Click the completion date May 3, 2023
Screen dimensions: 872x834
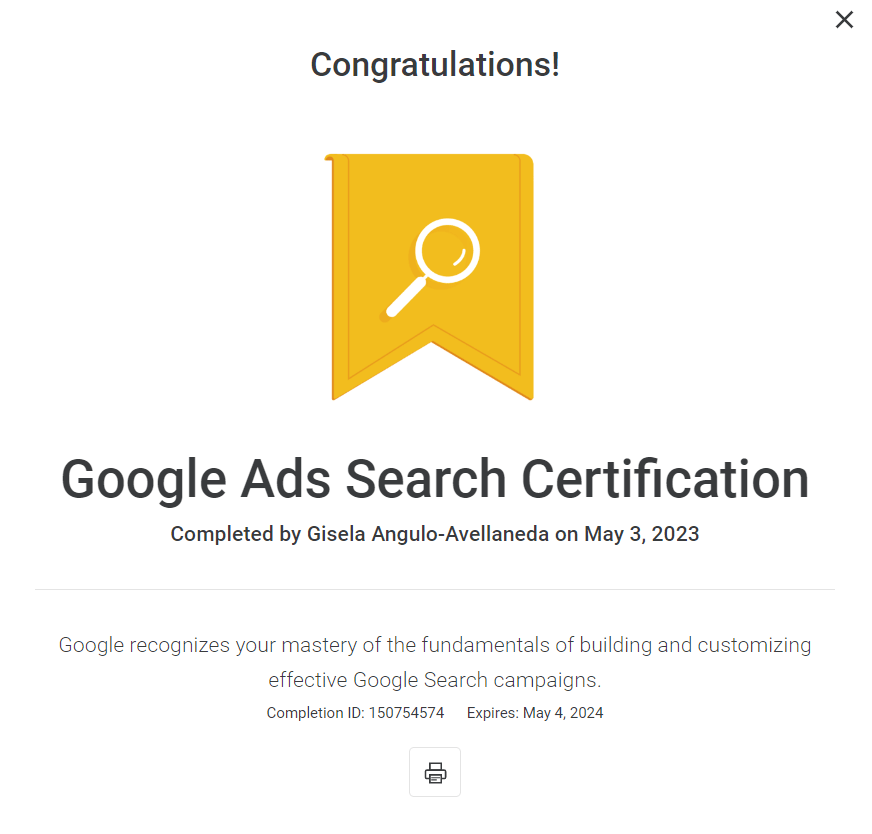tap(641, 534)
